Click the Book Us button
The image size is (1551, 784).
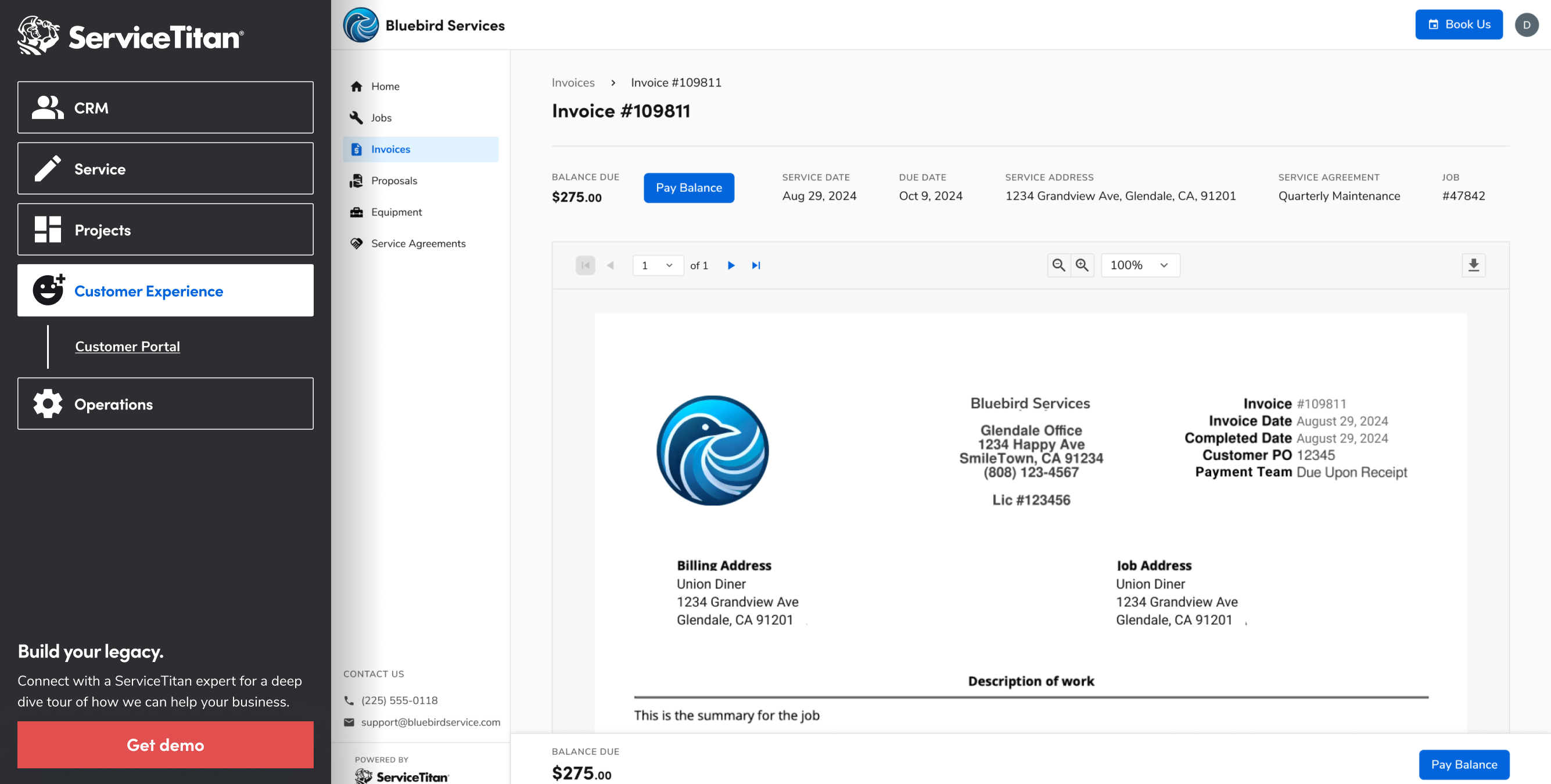1457,25
